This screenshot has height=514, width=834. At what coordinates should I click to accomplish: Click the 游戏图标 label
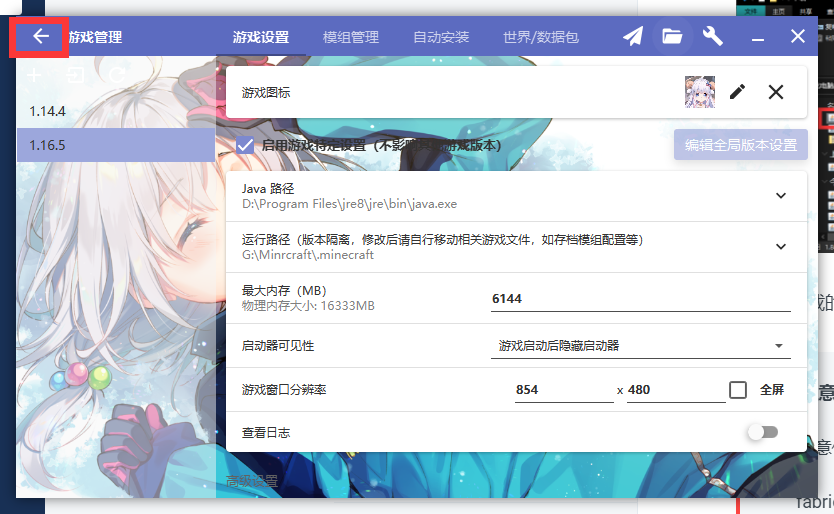point(266,93)
